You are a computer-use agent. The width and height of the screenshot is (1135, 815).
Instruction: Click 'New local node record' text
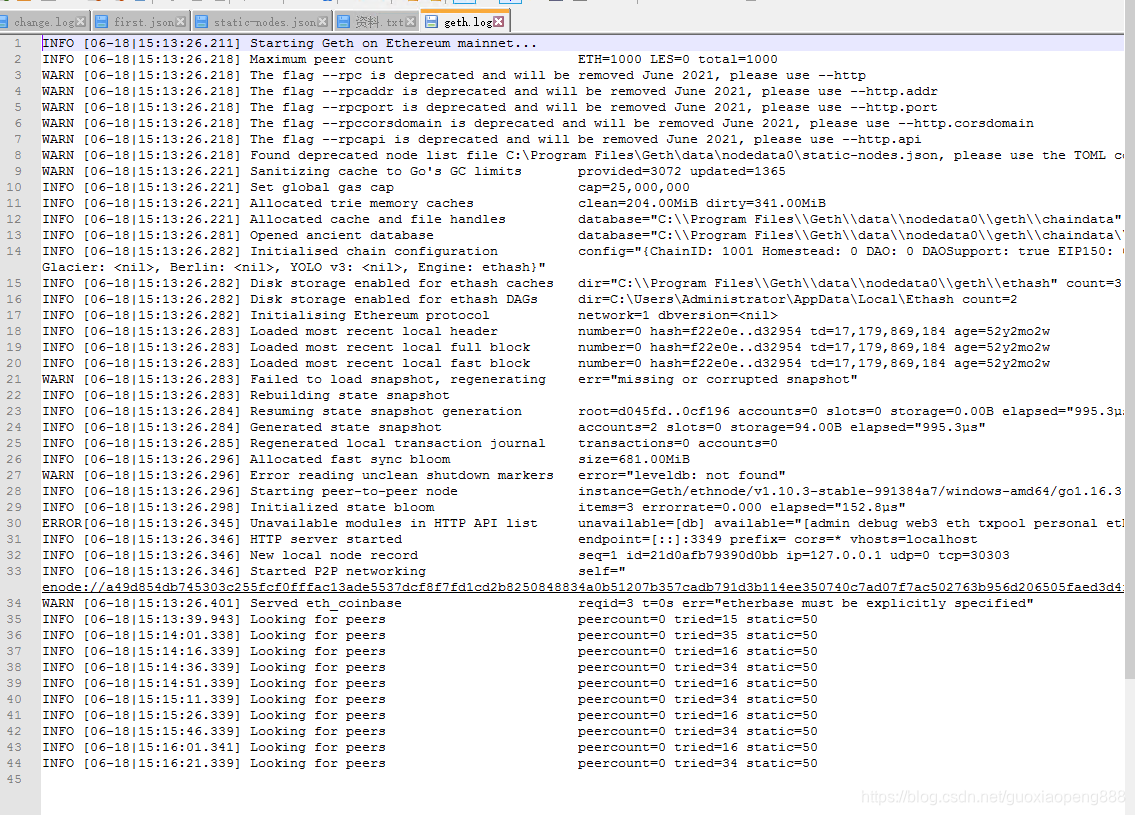(334, 555)
